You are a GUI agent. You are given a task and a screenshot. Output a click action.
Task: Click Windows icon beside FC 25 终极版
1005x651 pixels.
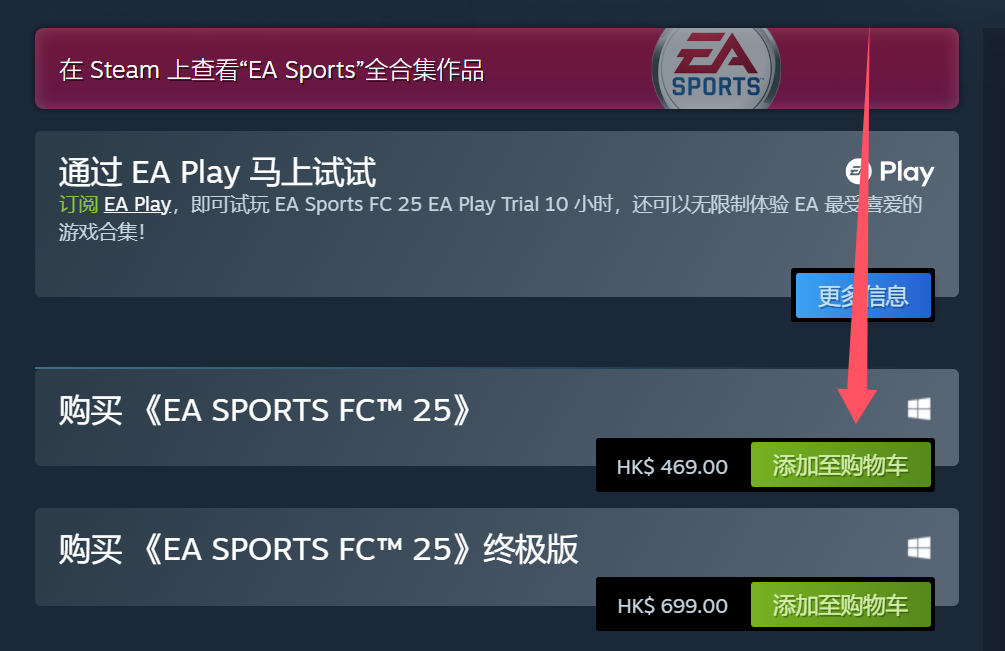pyautogui.click(x=919, y=548)
